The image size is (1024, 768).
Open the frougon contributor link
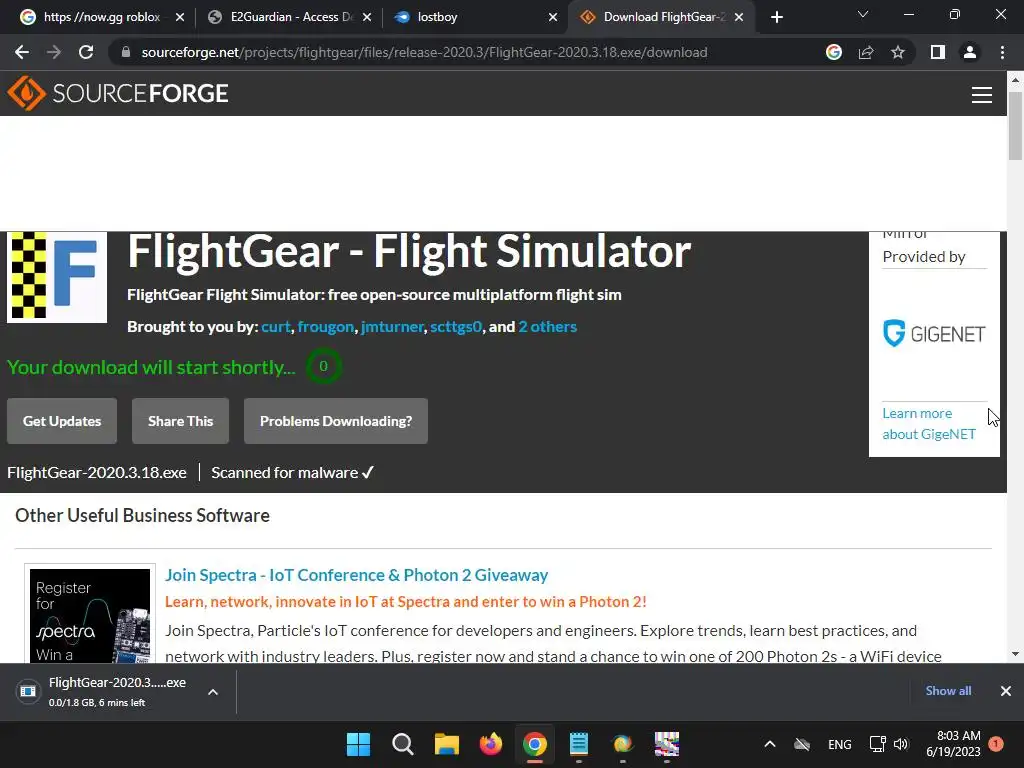click(326, 327)
